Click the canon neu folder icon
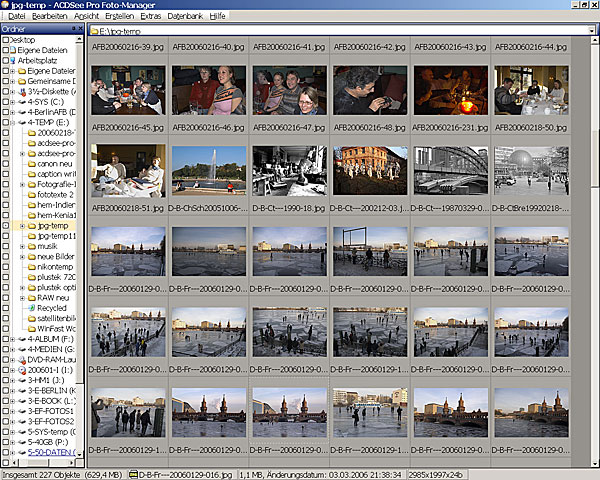Image resolution: width=600 pixels, height=480 pixels. [32, 164]
